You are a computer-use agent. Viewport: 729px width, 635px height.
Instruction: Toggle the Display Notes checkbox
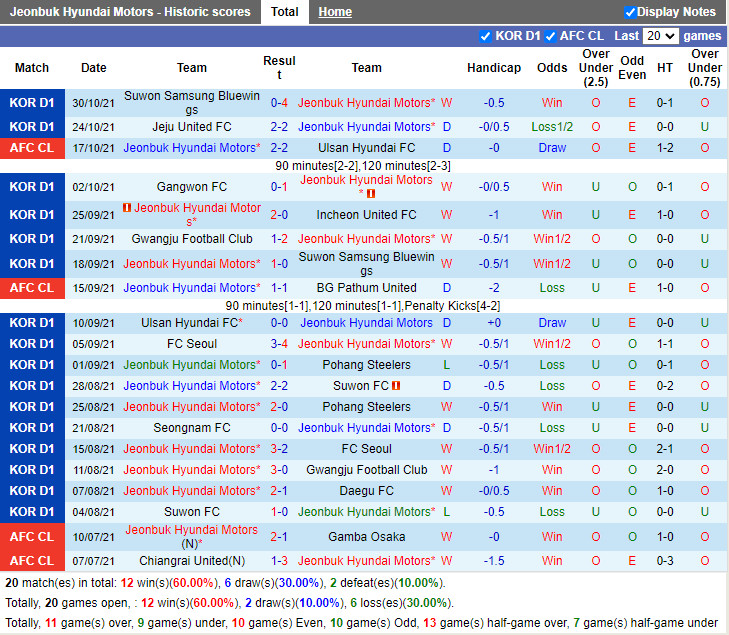[630, 12]
